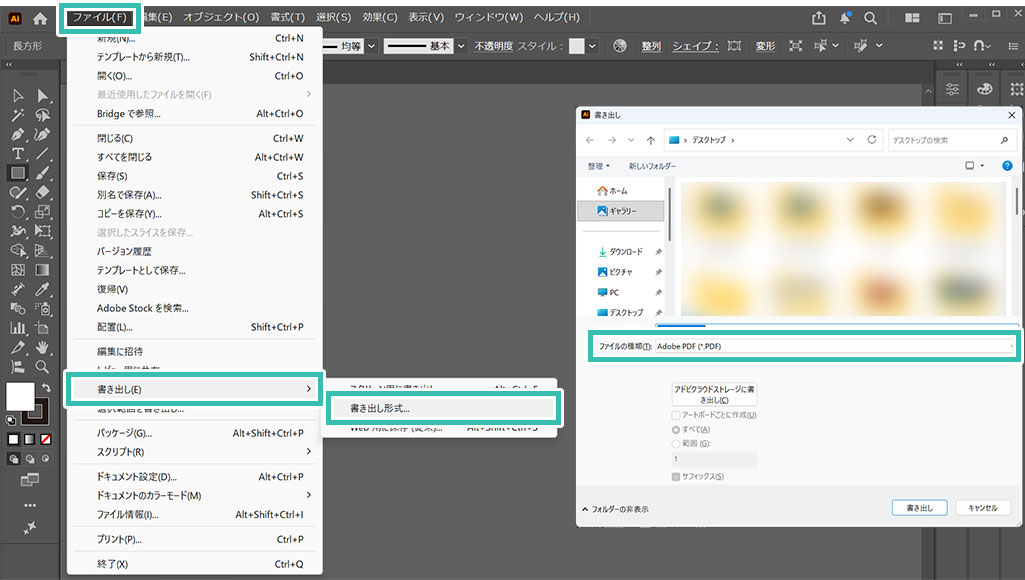The image size is (1025, 580).
Task: Click the Up arrow in the export dialog
Action: [x=651, y=140]
